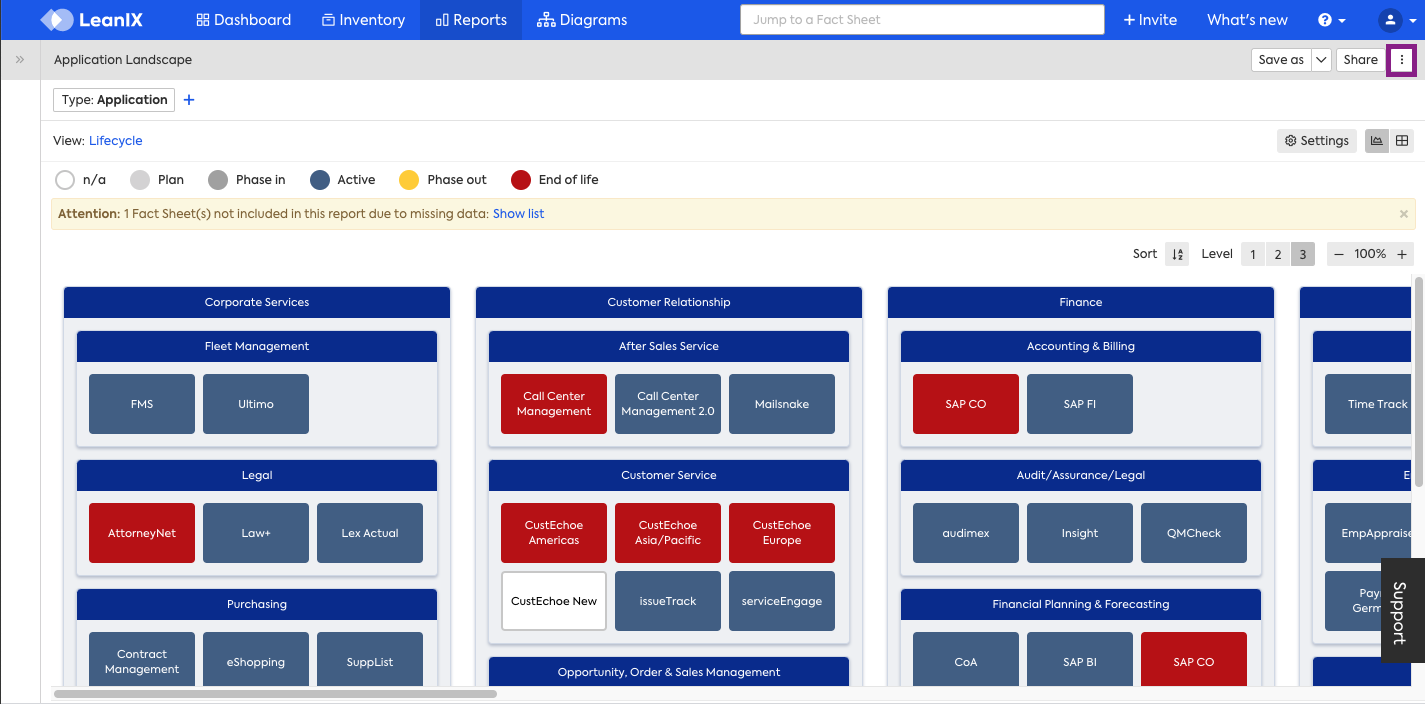The width and height of the screenshot is (1425, 704).
Task: Toggle the Phase in legend swatch
Action: coord(218,180)
